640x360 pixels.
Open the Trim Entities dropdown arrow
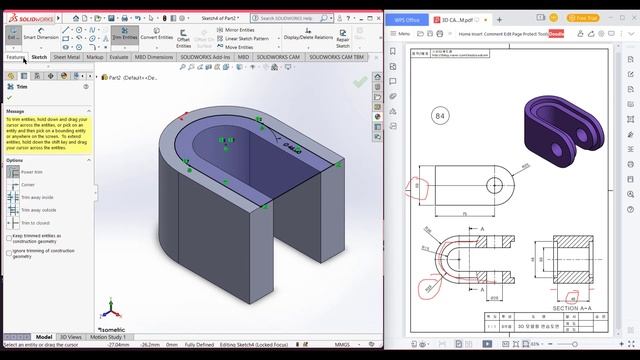(x=125, y=48)
